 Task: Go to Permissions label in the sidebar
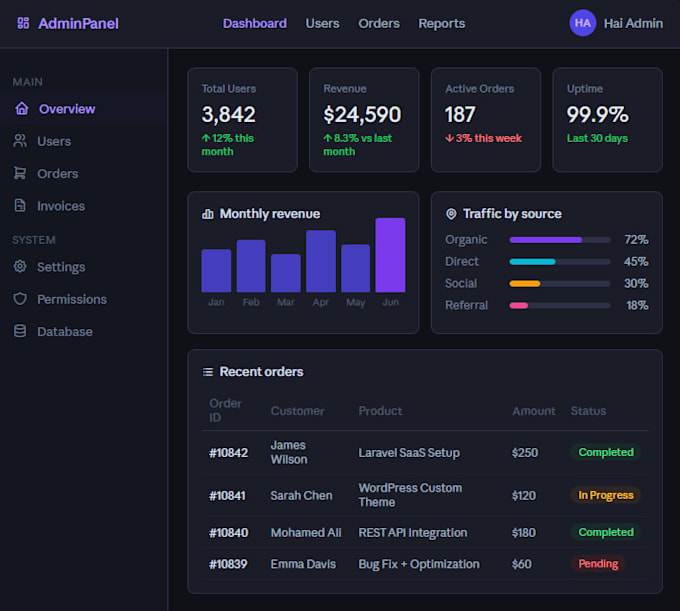(72, 299)
